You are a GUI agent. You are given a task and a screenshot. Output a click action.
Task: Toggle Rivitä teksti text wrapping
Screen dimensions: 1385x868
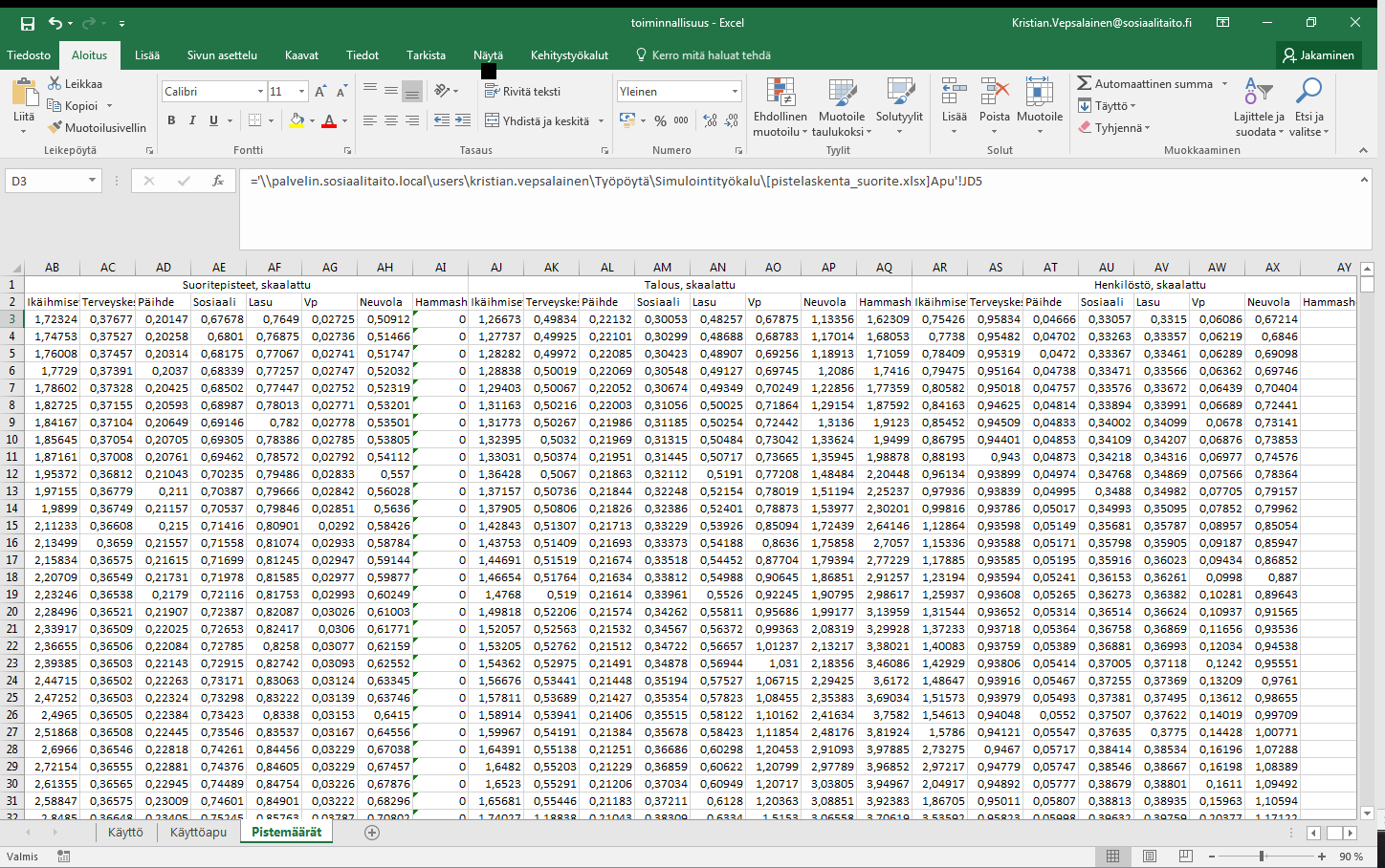pyautogui.click(x=522, y=92)
